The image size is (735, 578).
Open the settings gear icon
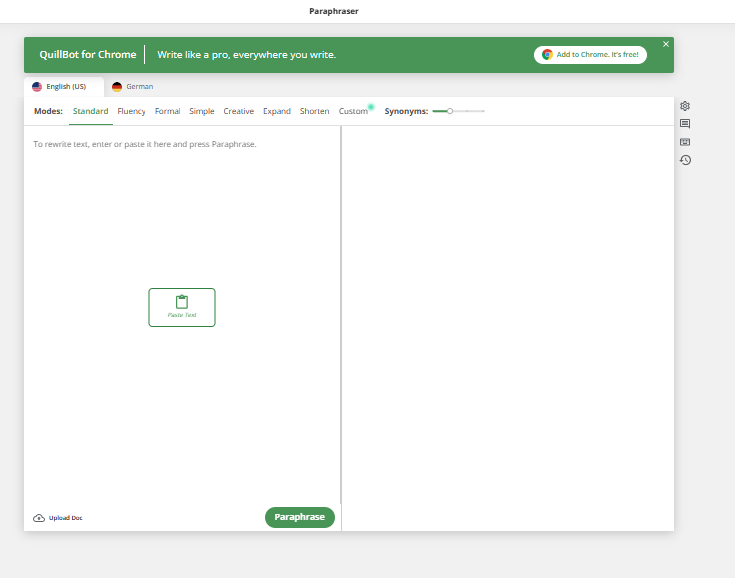pyautogui.click(x=685, y=106)
